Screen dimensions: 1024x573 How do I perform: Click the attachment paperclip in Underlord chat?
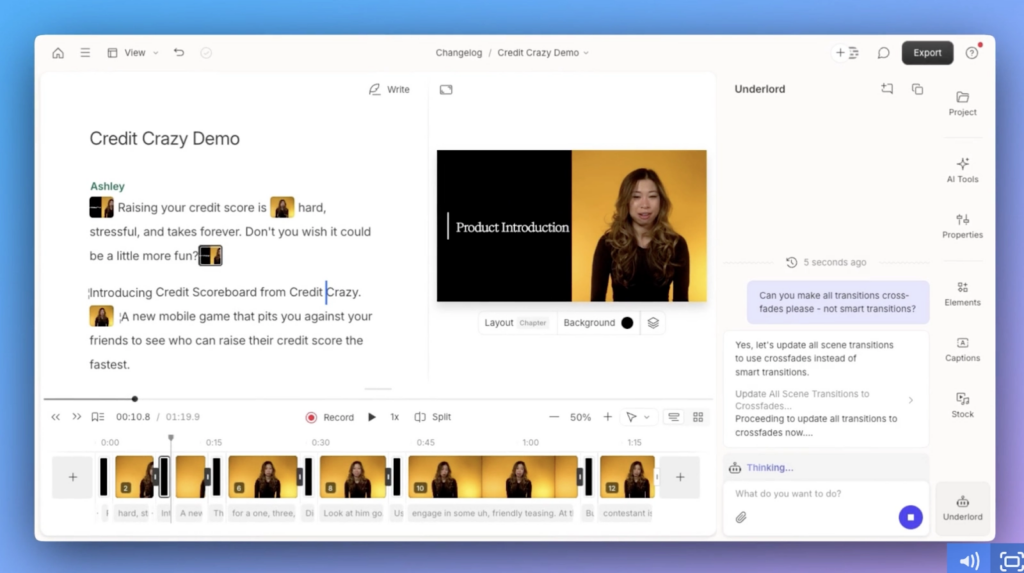[x=741, y=517]
